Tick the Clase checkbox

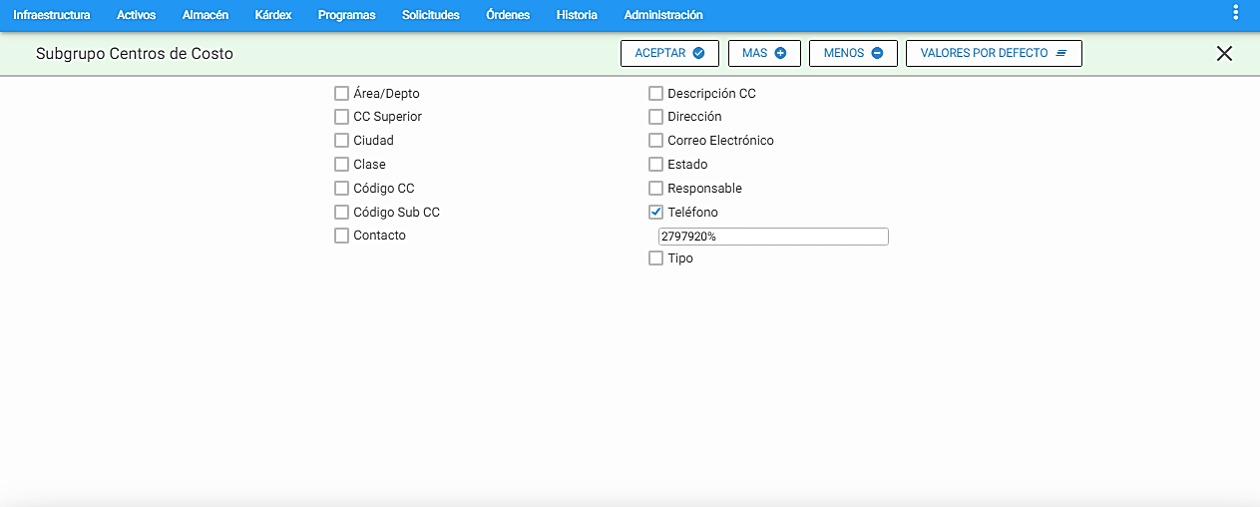[x=342, y=165]
